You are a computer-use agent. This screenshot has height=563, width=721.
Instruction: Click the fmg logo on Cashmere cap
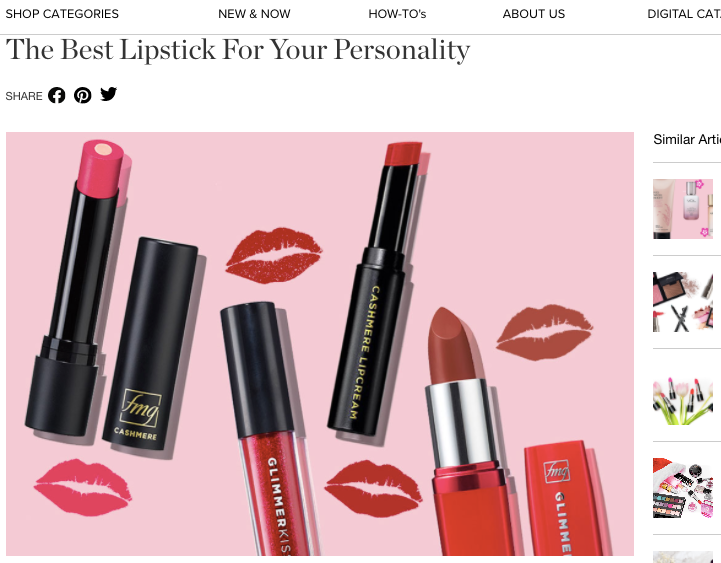click(141, 408)
